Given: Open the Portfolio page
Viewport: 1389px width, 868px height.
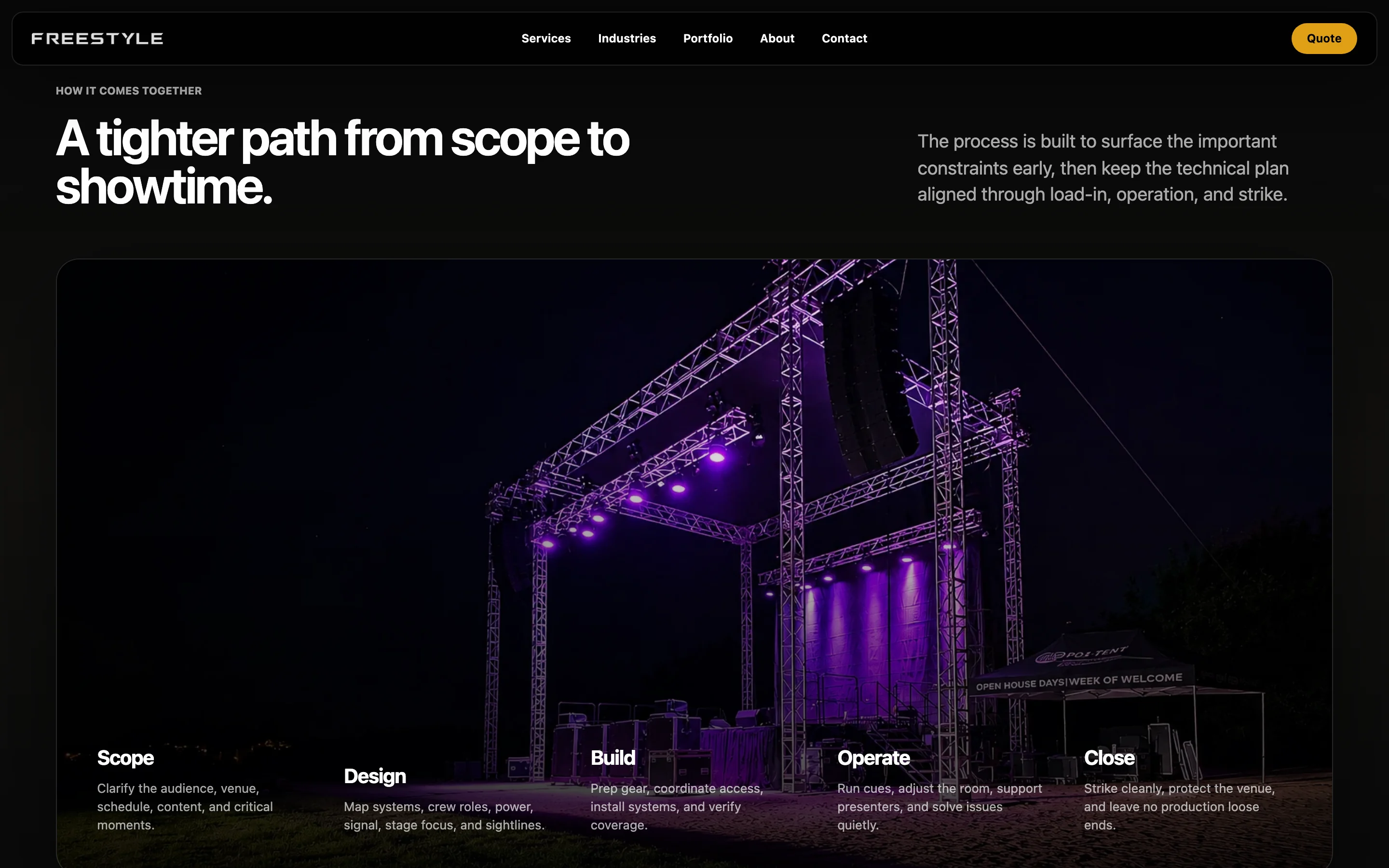Looking at the screenshot, I should (708, 39).
